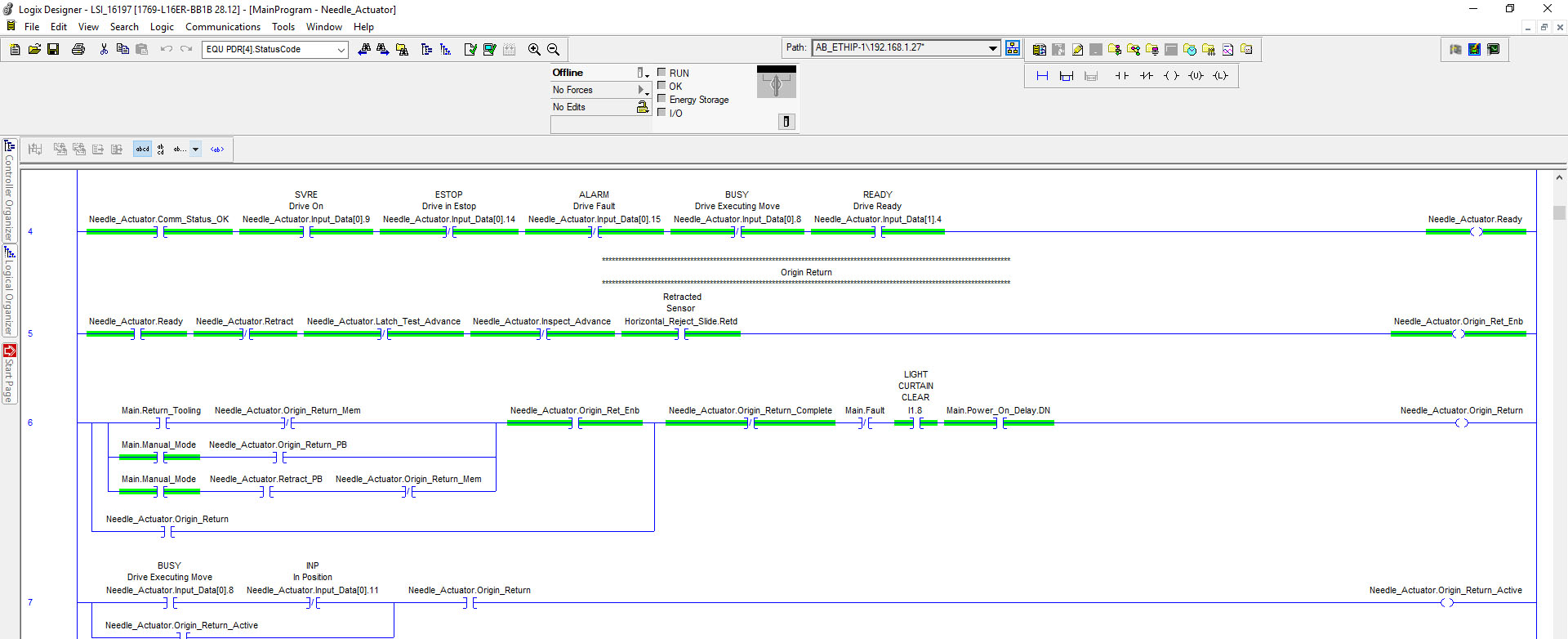Click the controller keyswitch image
The image size is (1568, 639).
pyautogui.click(x=776, y=83)
